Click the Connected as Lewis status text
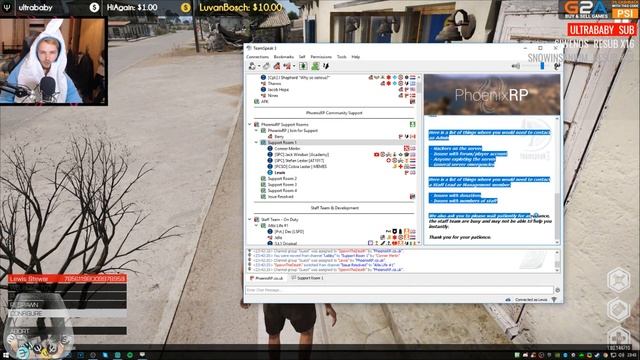Screen dimensions: 640x360 point(531,300)
